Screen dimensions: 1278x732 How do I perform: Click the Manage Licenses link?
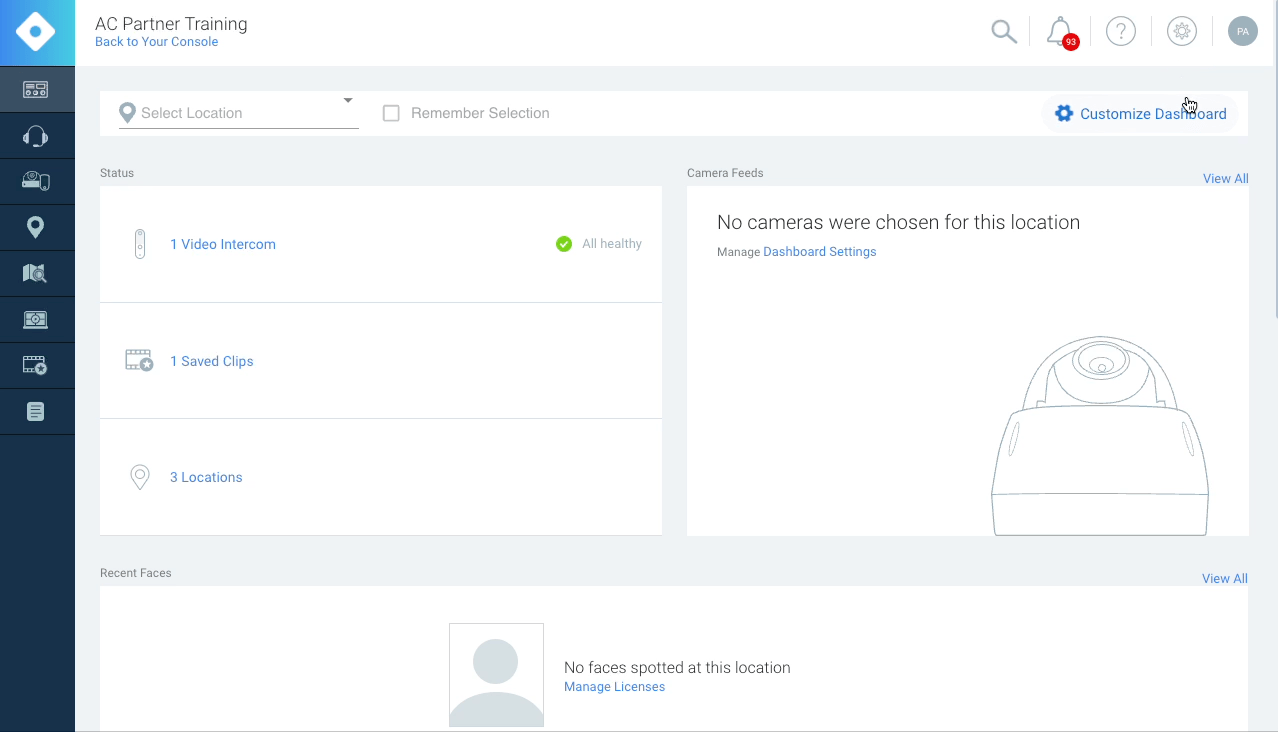(x=614, y=687)
